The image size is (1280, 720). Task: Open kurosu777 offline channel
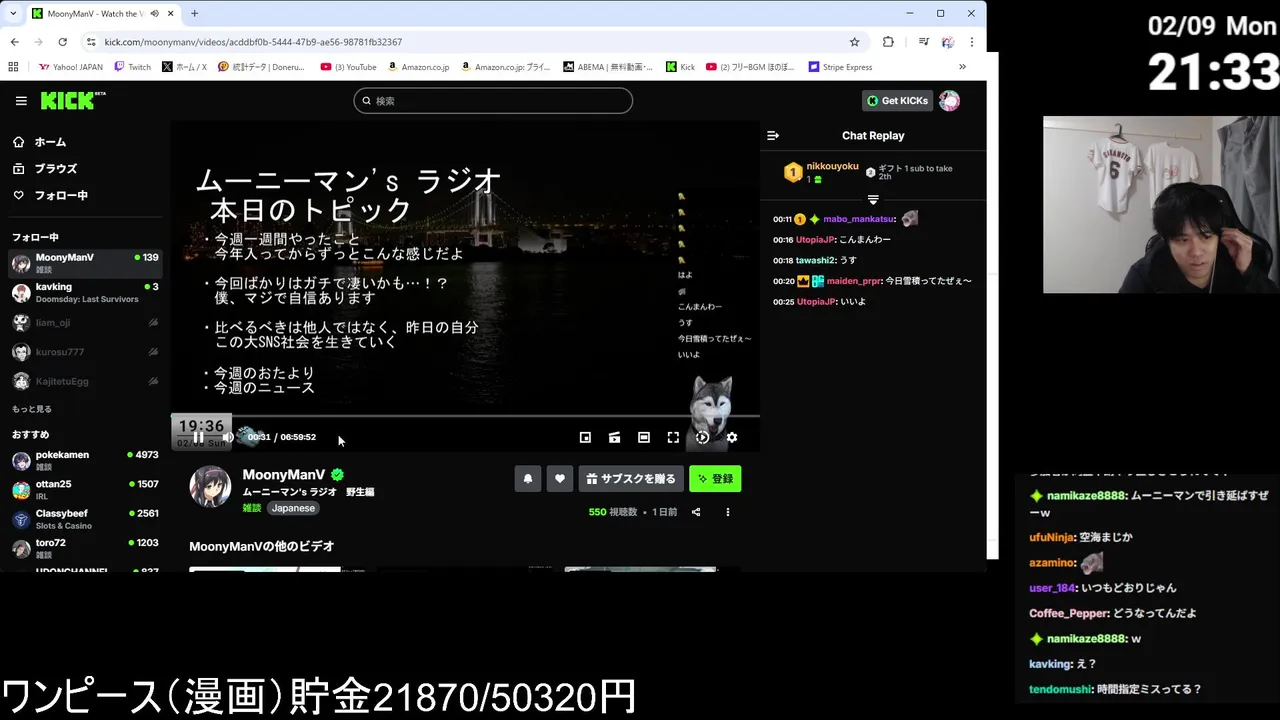85,352
